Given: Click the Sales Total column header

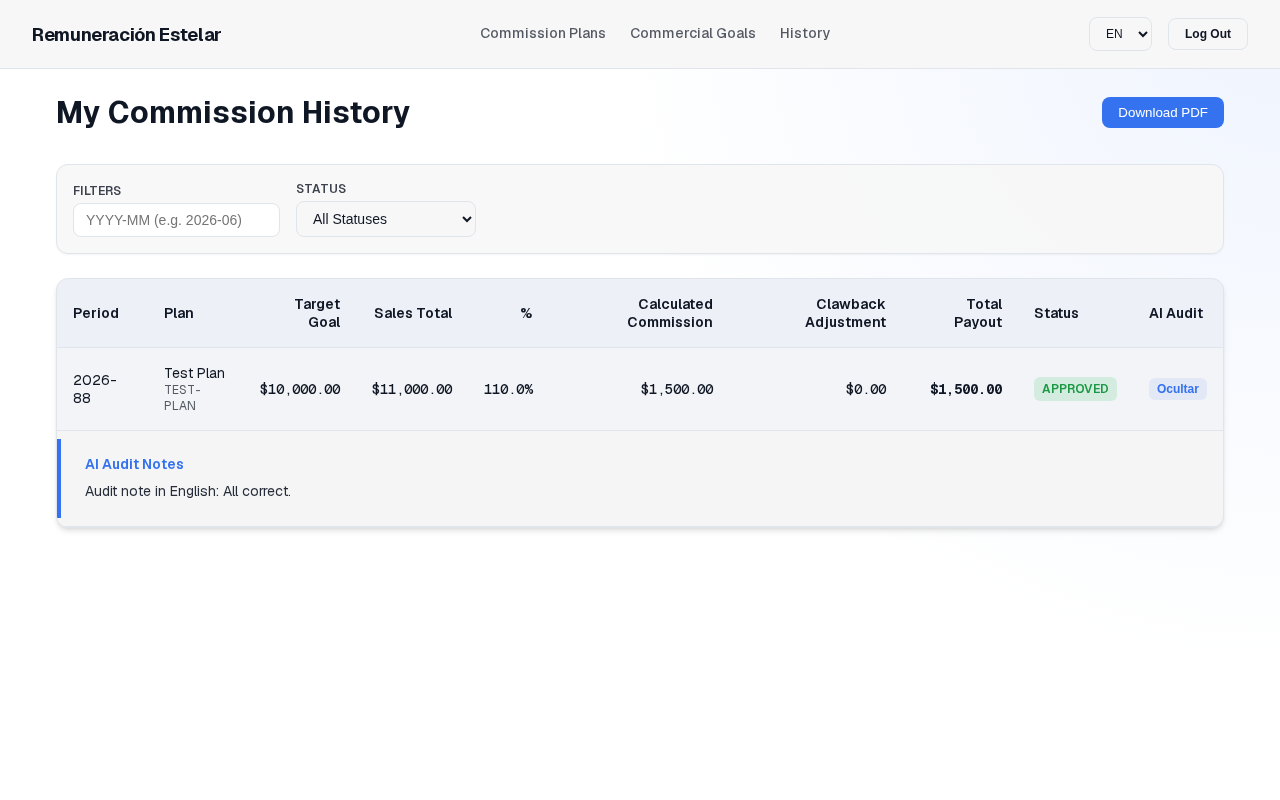Looking at the screenshot, I should coord(413,313).
